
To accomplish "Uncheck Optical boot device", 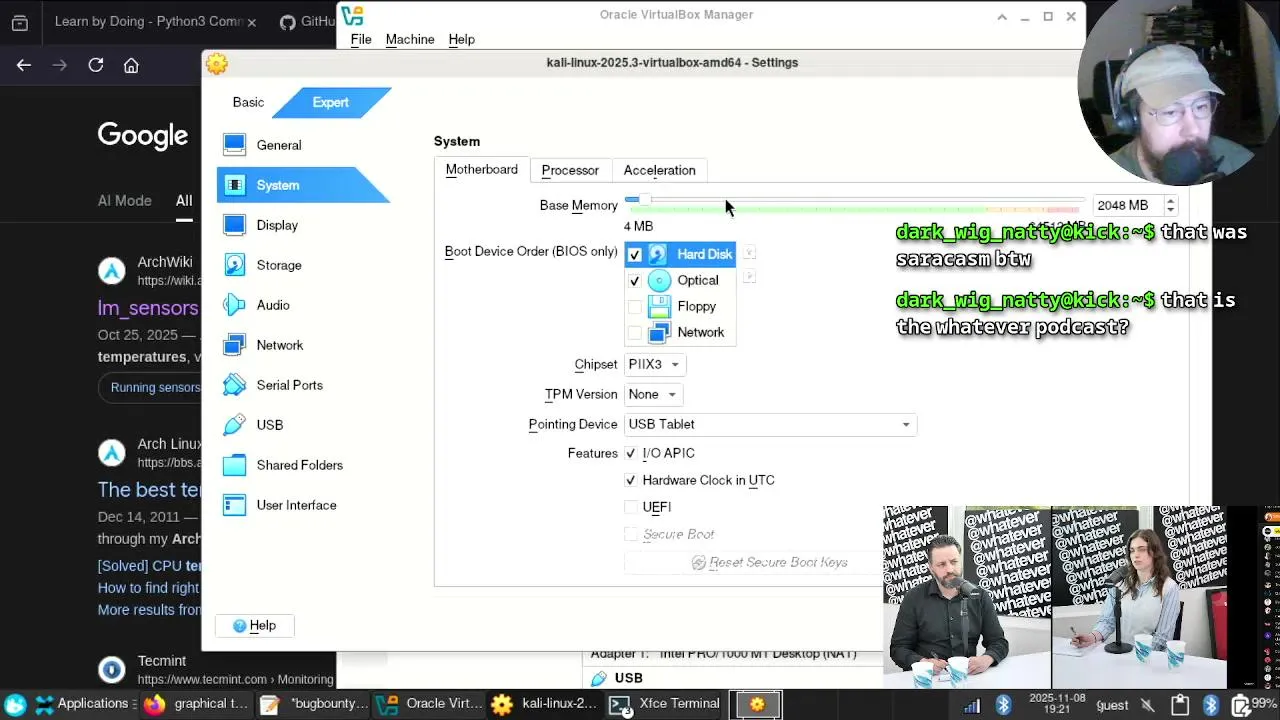I will [634, 281].
